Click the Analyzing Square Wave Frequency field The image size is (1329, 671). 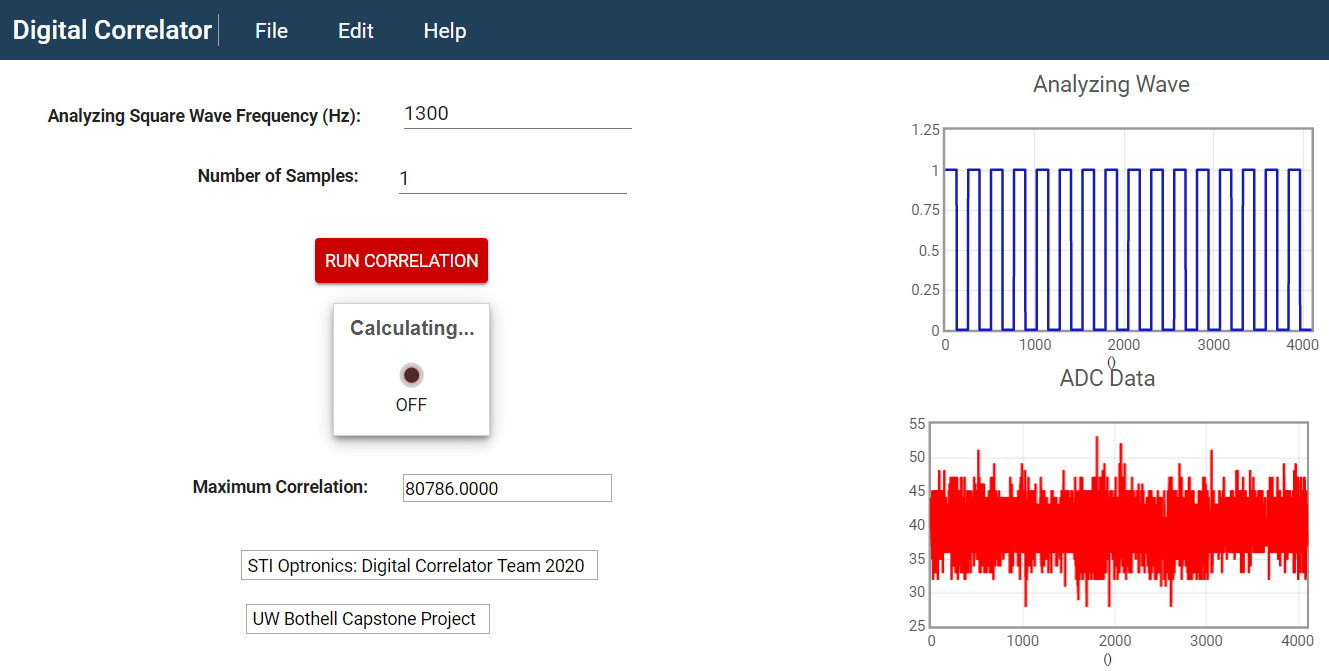516,114
